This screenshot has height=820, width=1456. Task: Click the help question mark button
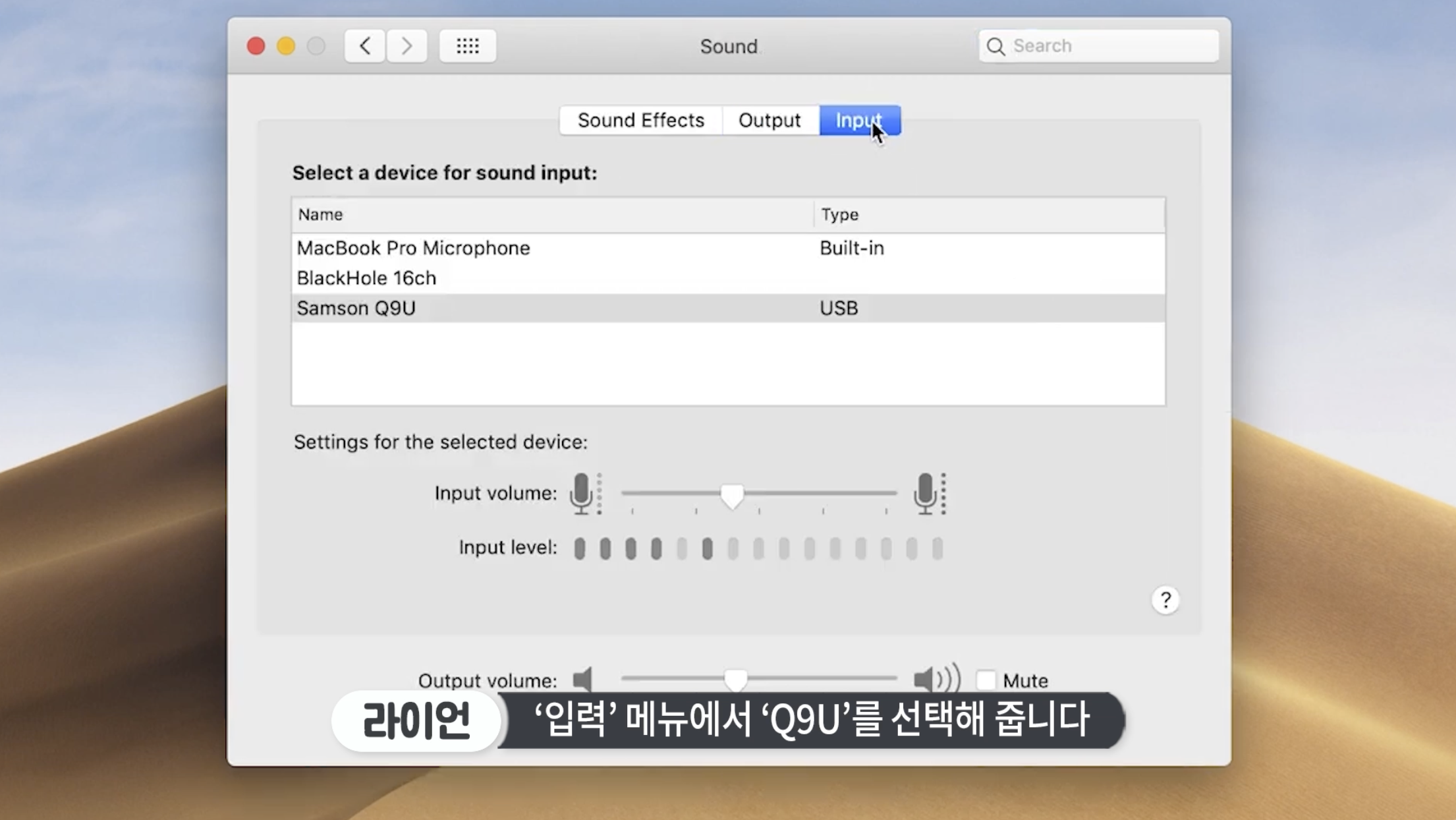pyautogui.click(x=1165, y=600)
